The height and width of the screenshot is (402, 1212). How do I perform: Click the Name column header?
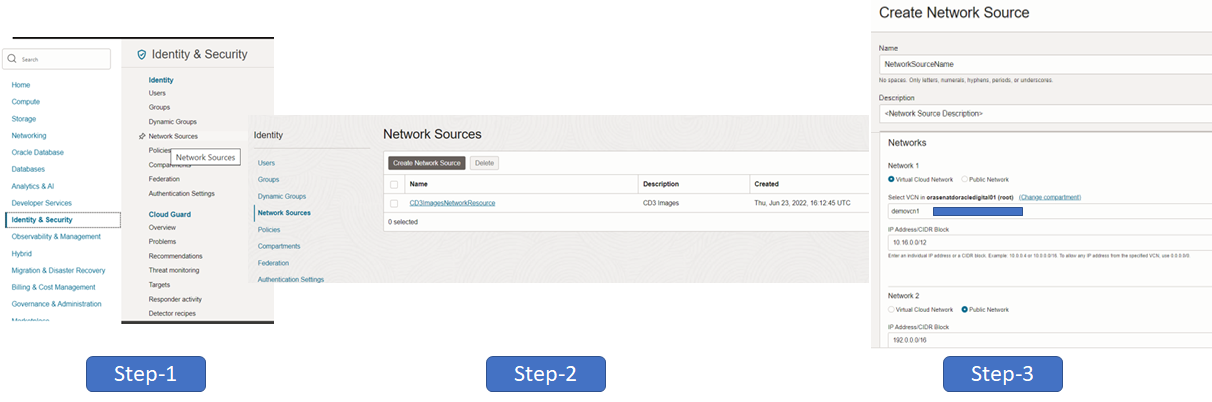419,184
